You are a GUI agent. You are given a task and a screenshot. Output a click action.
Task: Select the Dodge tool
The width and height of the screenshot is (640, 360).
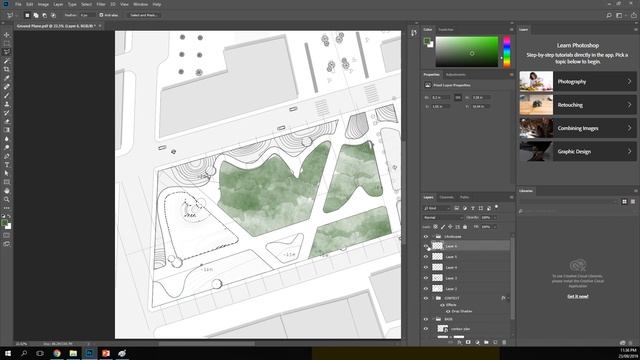[7, 147]
